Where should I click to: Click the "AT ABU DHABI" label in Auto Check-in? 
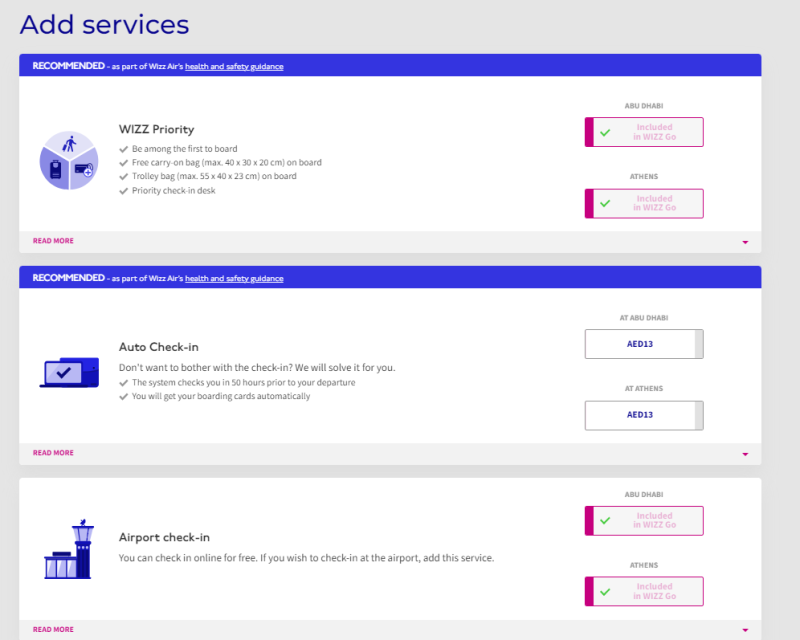point(644,318)
